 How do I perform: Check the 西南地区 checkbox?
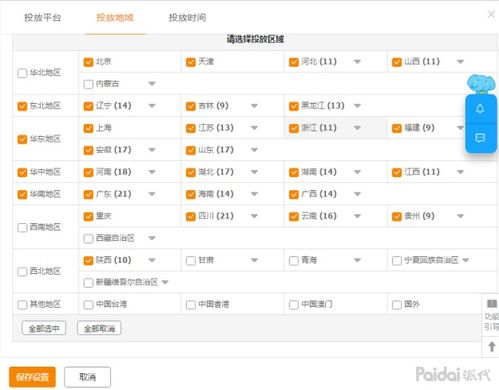(22, 228)
